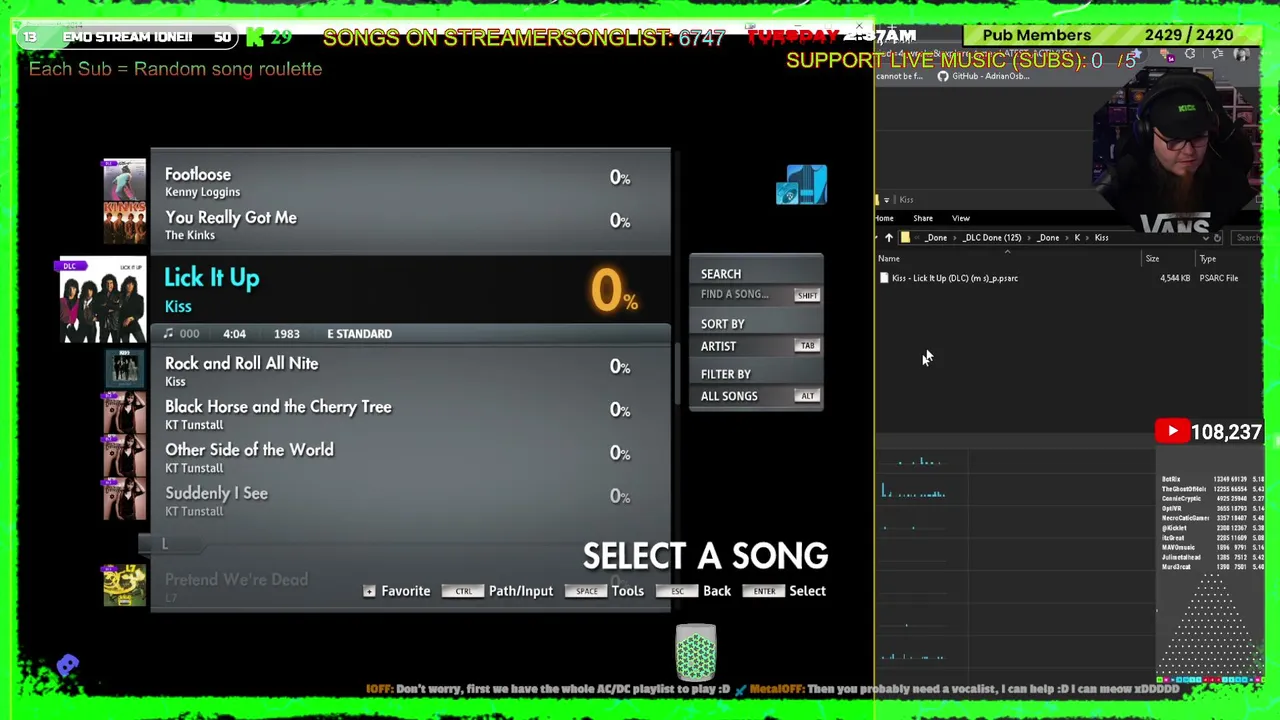Screen dimensions: 1280x720
Task: Click the Kinks album thumbnail
Action: coord(124,223)
